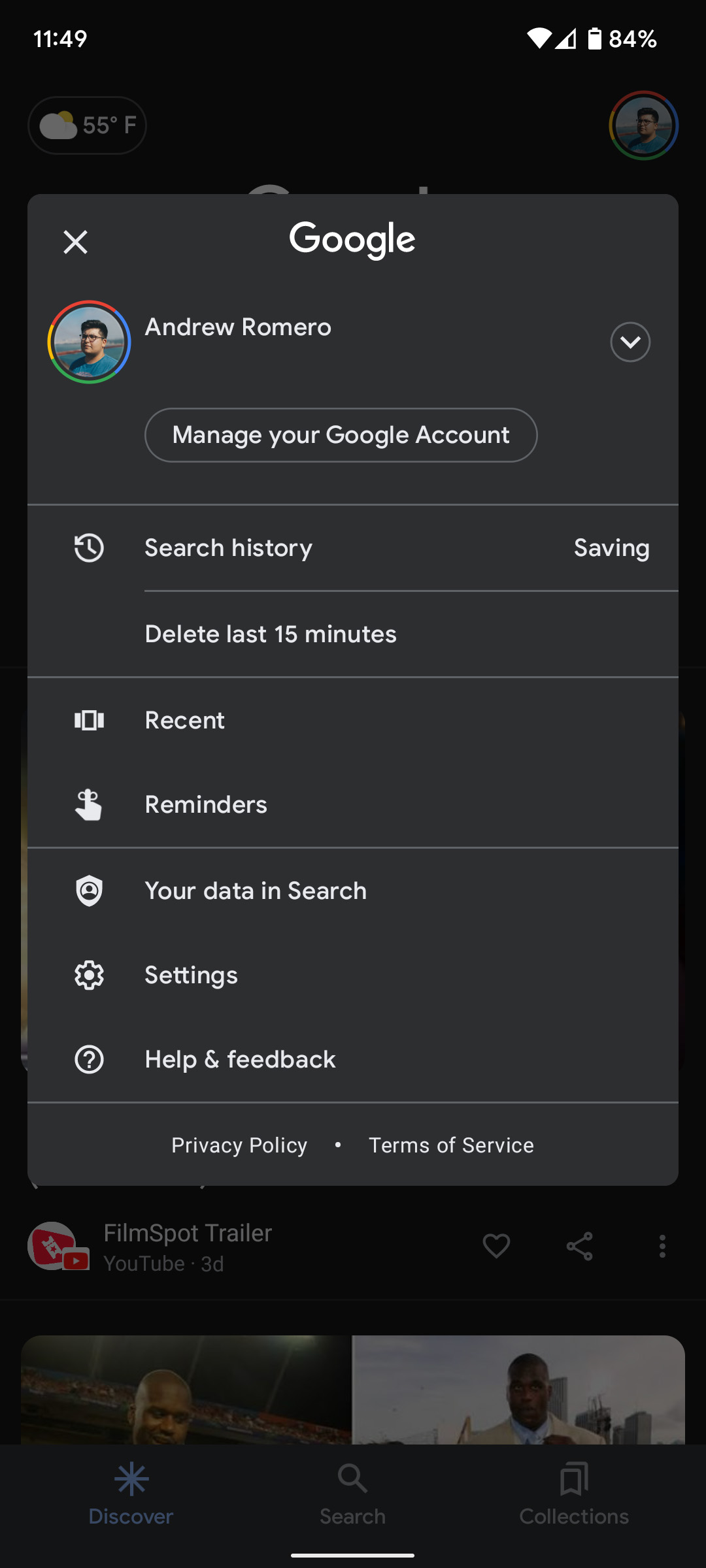The width and height of the screenshot is (706, 1568).
Task: Open Your data in Search shield icon
Action: click(x=89, y=890)
